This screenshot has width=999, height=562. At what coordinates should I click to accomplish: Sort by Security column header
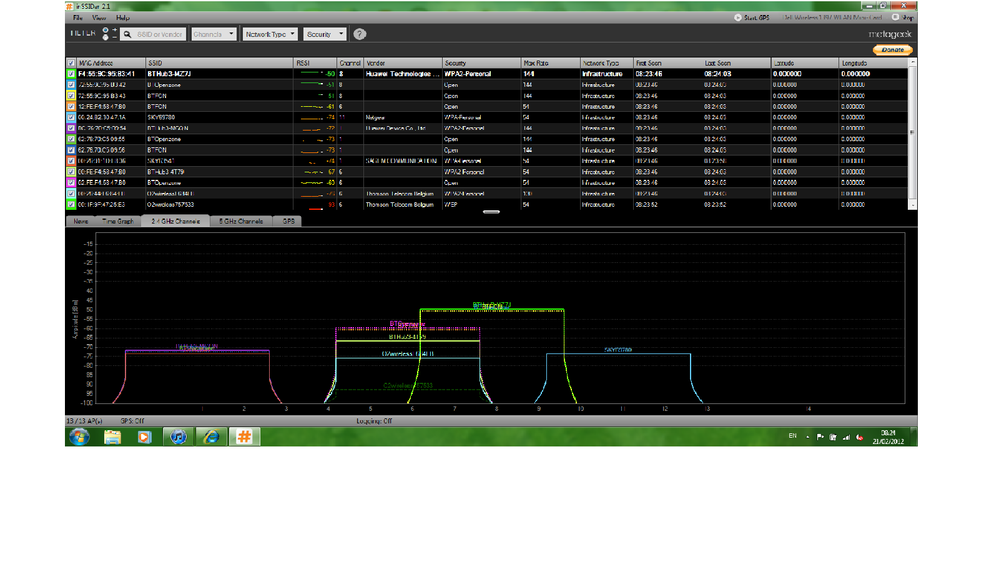481,63
